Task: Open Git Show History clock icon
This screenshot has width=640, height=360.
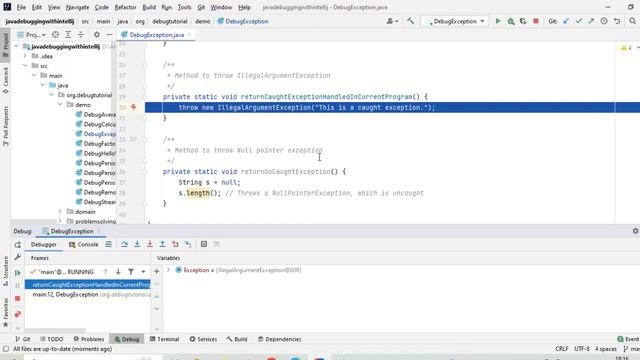Action: pos(604,21)
